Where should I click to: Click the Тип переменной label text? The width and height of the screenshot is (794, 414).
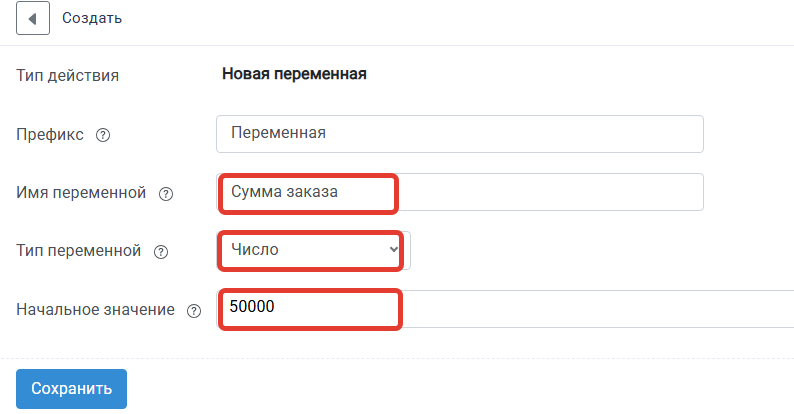tap(78, 251)
